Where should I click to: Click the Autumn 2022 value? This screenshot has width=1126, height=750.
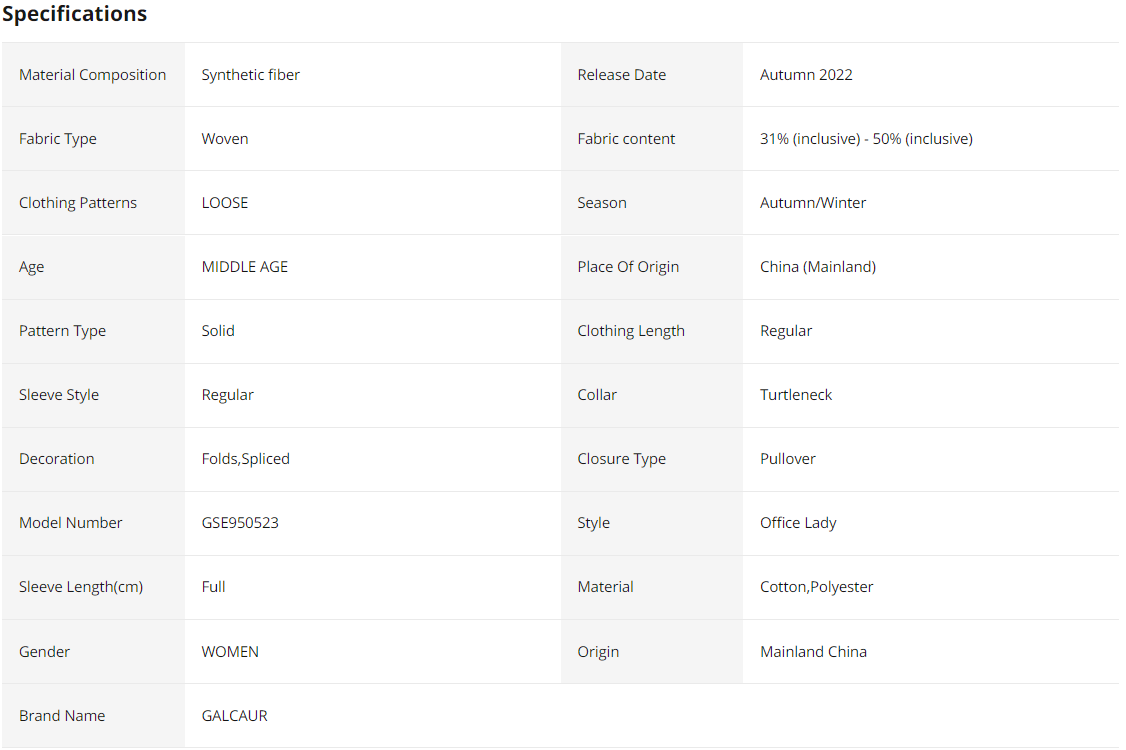tap(806, 75)
